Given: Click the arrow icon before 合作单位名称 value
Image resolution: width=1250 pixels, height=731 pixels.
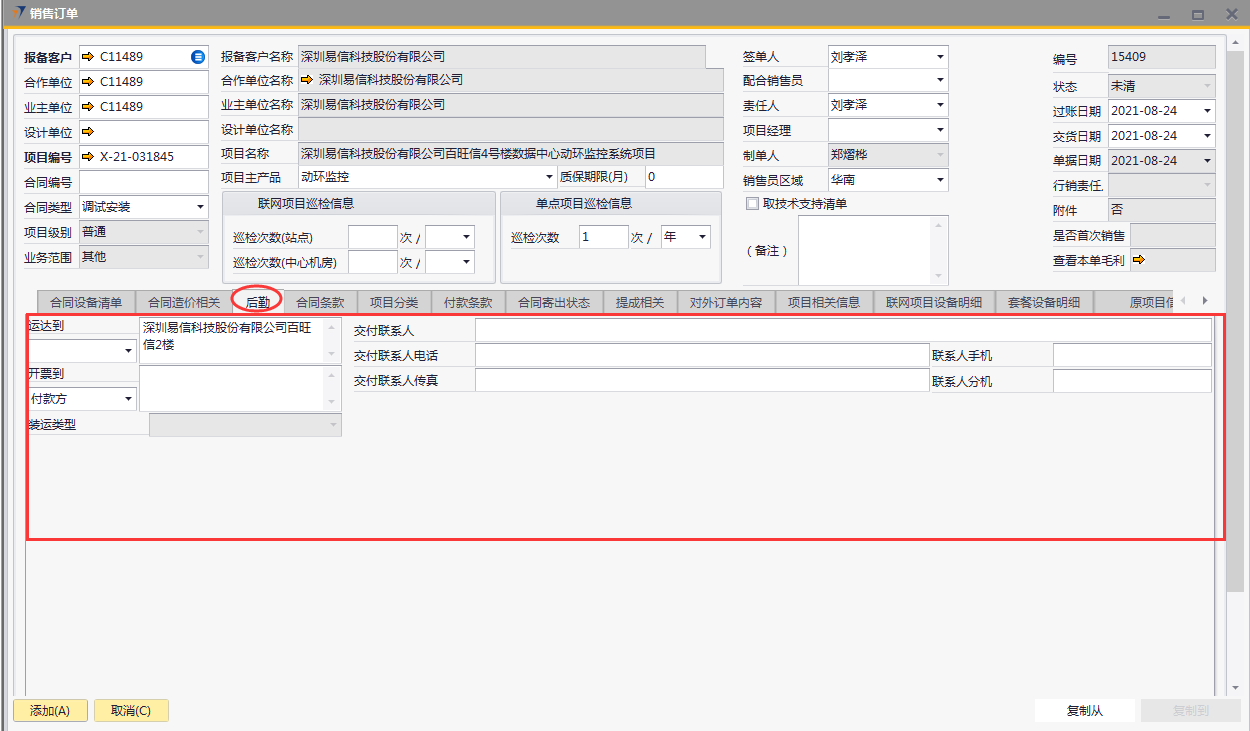Looking at the screenshot, I should pyautogui.click(x=307, y=80).
